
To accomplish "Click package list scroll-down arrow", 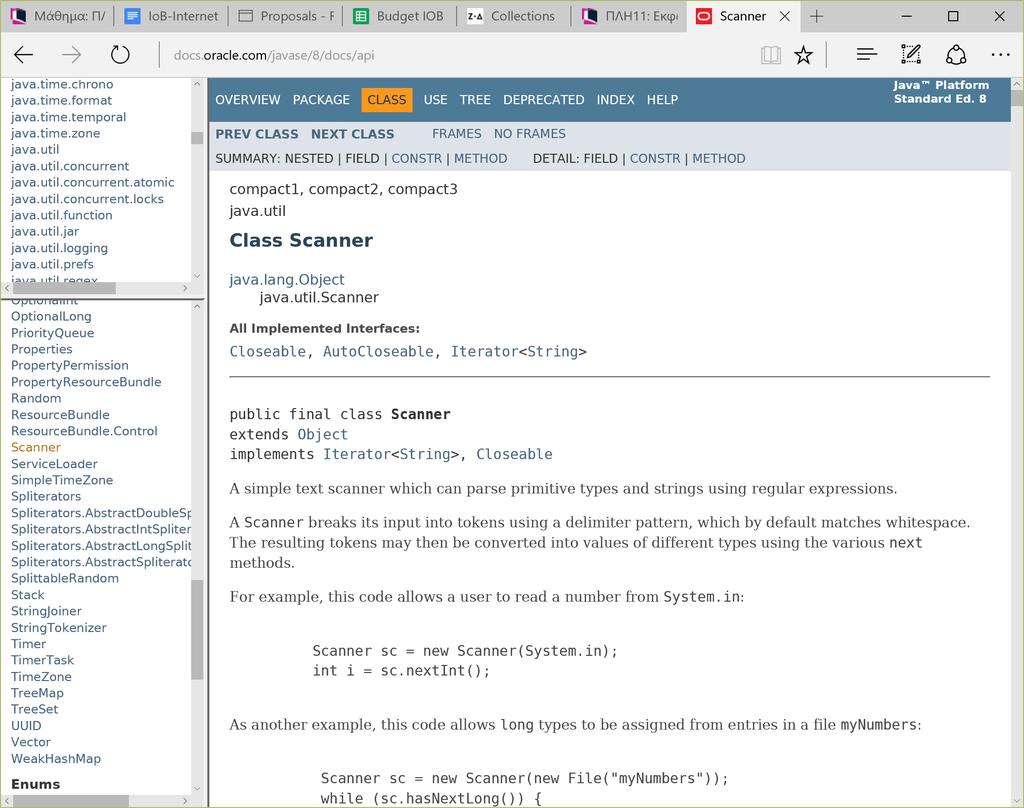I will point(197,276).
